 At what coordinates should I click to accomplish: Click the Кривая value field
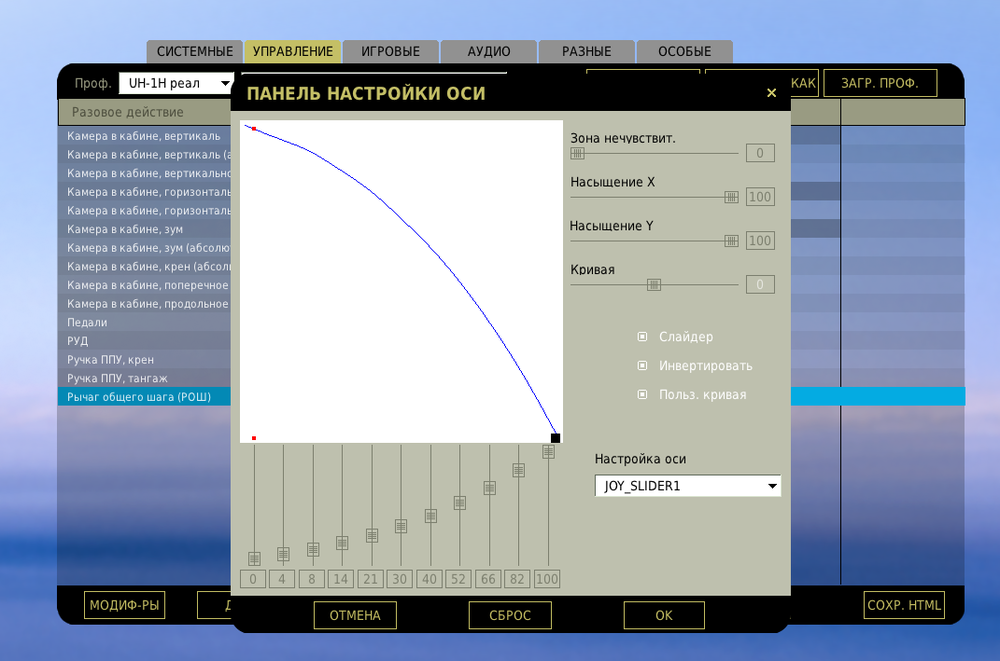click(760, 285)
